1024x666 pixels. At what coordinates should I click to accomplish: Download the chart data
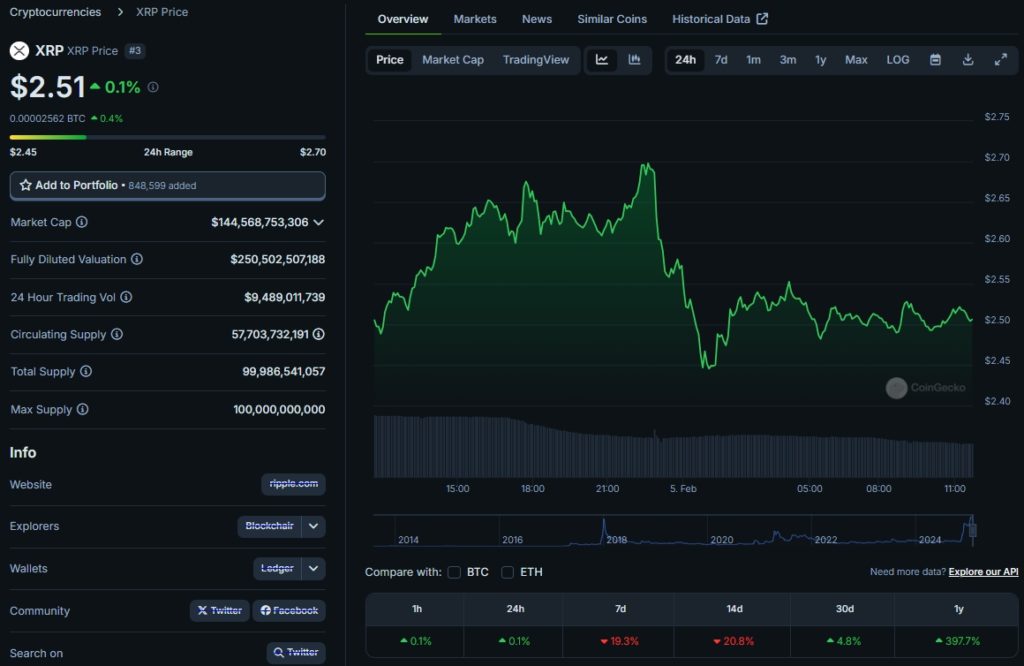[x=967, y=60]
